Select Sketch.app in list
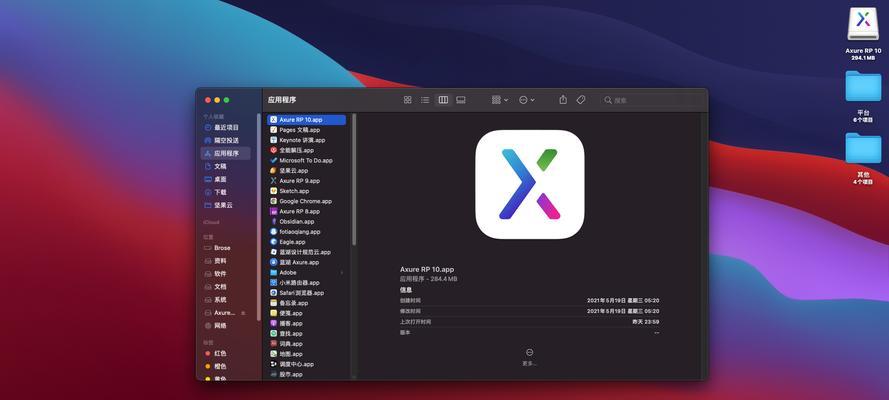The width and height of the screenshot is (889, 400). (x=307, y=191)
